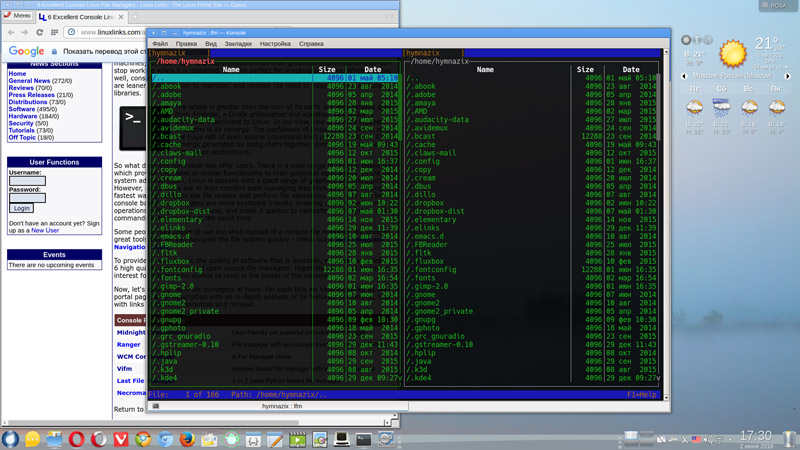Switch to the 6 Excellent Console Opera tab

[81, 17]
